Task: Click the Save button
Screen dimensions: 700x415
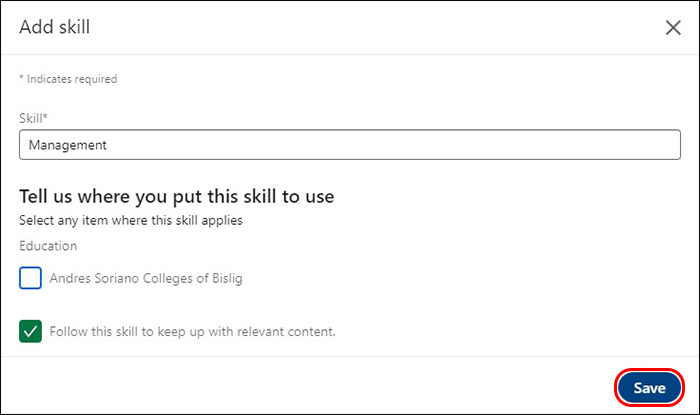Action: tap(649, 388)
